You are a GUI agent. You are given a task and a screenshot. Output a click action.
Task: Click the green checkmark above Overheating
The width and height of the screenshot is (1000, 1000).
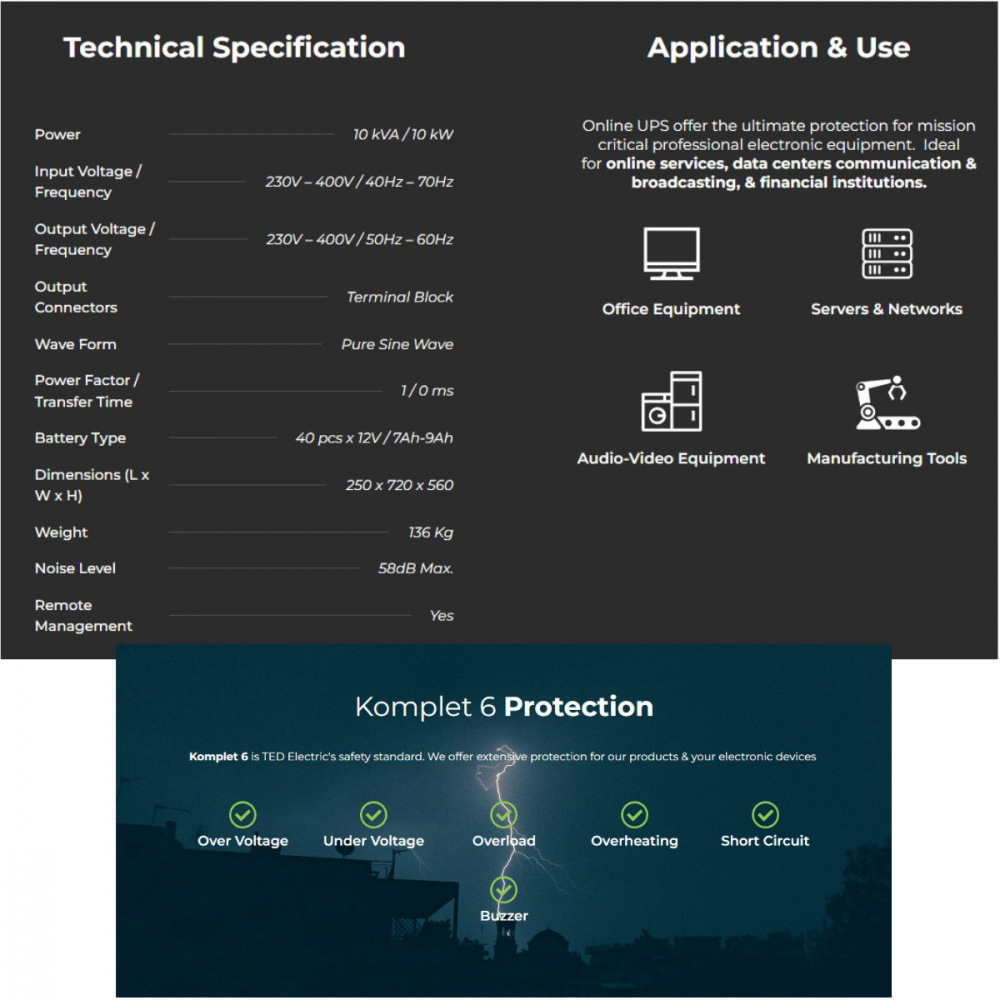pyautogui.click(x=634, y=814)
